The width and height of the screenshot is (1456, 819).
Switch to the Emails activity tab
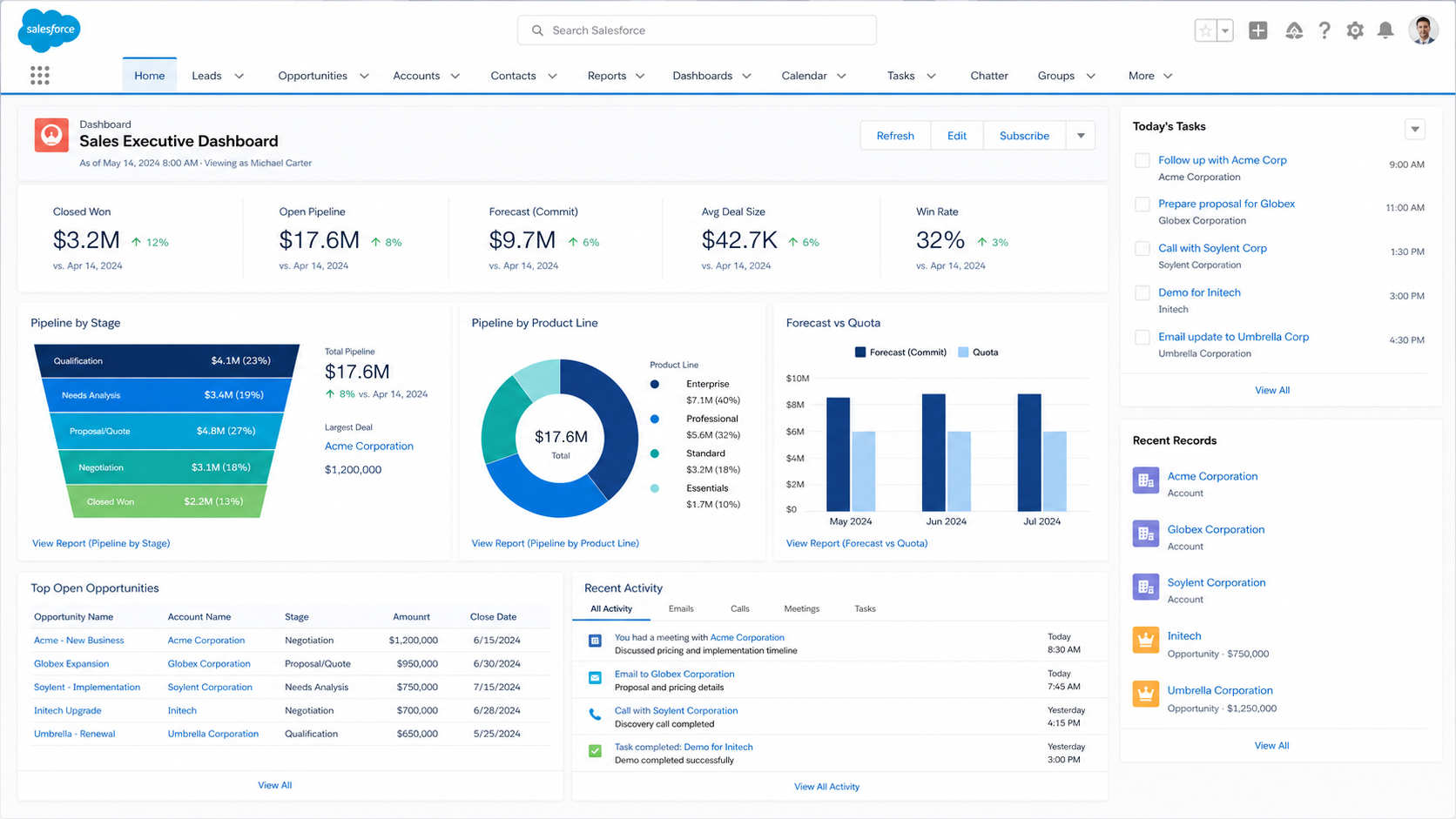pos(681,608)
